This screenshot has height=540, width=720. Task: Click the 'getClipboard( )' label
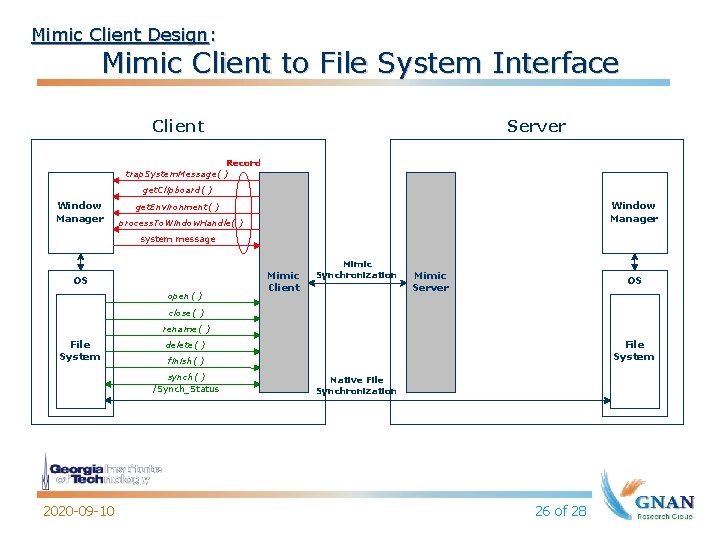click(177, 190)
